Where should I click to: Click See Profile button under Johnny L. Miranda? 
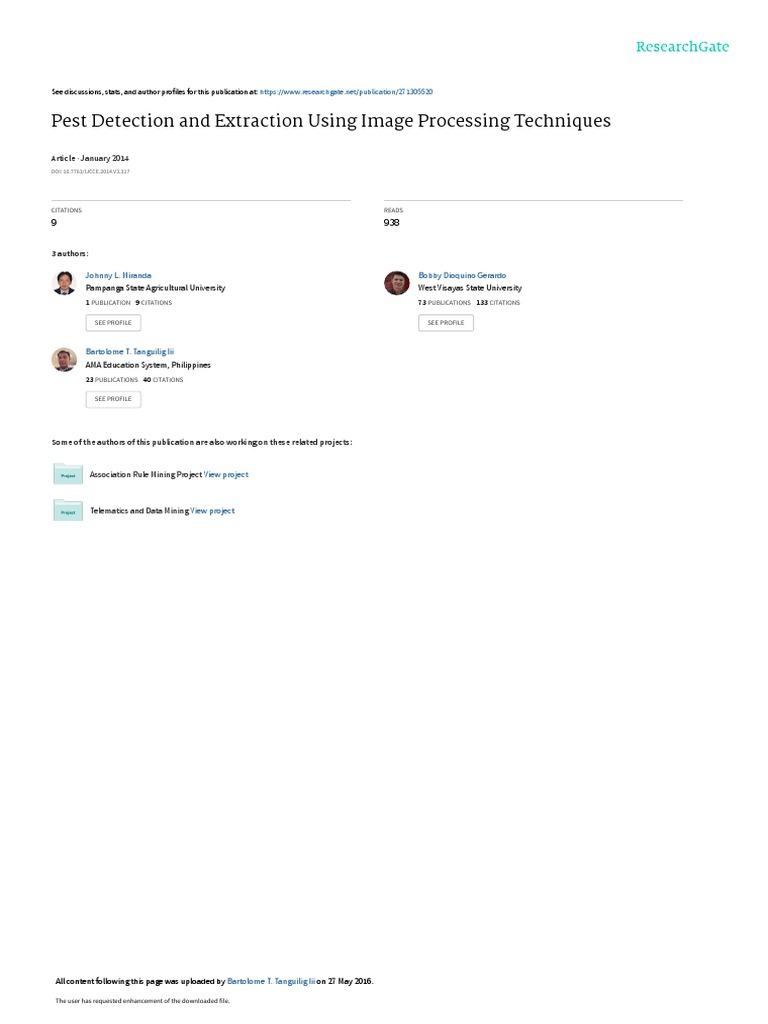click(x=113, y=323)
